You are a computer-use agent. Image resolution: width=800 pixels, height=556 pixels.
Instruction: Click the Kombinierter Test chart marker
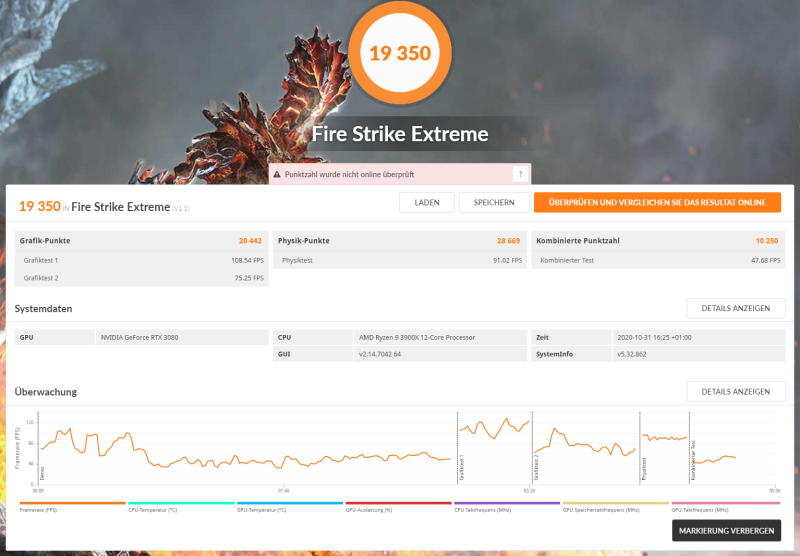coord(693,461)
